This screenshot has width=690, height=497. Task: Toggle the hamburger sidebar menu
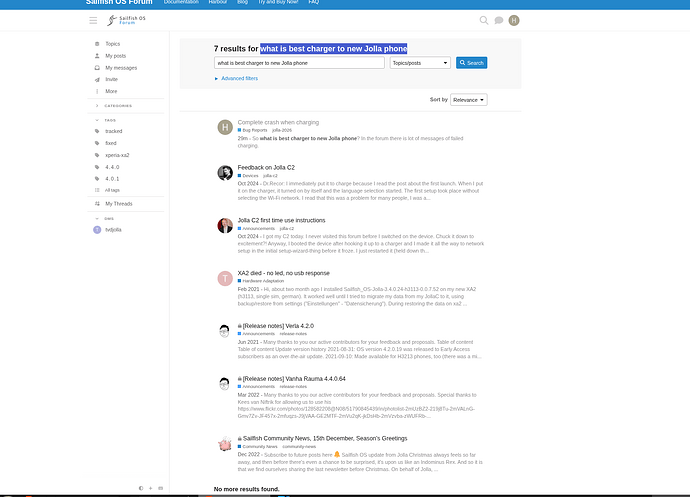[93, 21]
